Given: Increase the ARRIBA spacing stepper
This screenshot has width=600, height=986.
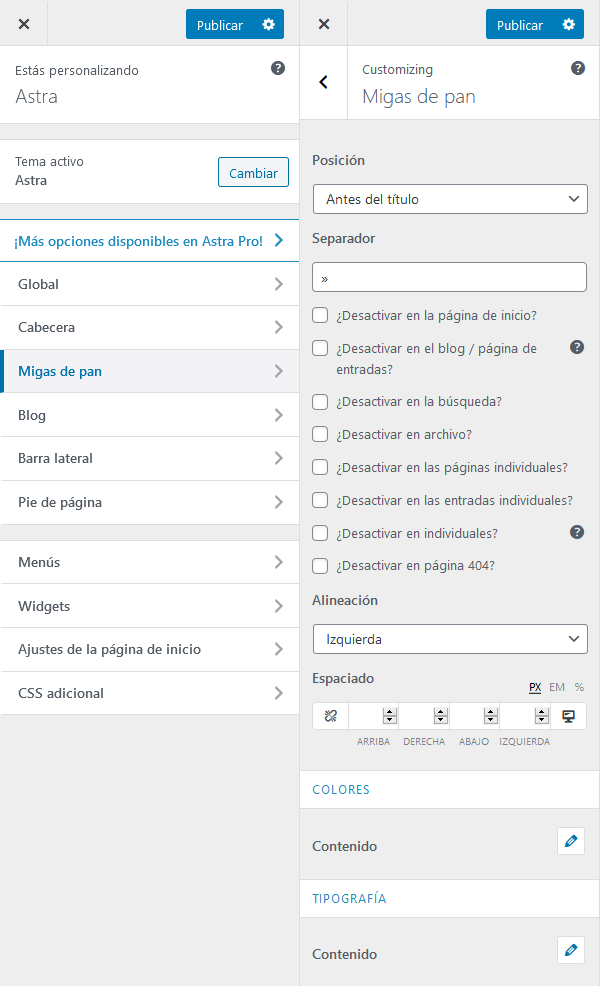Looking at the screenshot, I should (390, 710).
